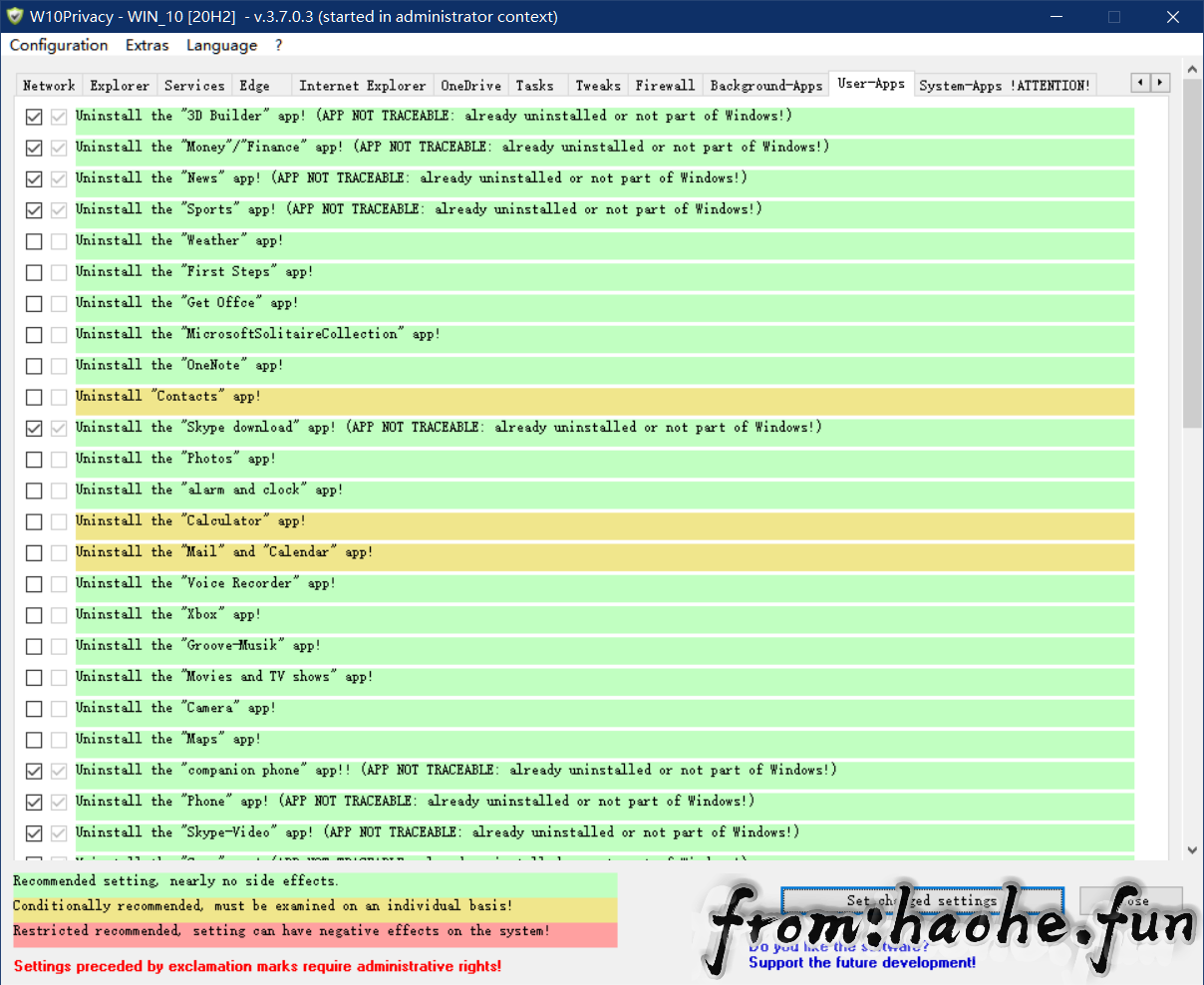Click 'Uninstall the "Weather" app!' text
The width and height of the screenshot is (1204, 985).
(x=179, y=240)
